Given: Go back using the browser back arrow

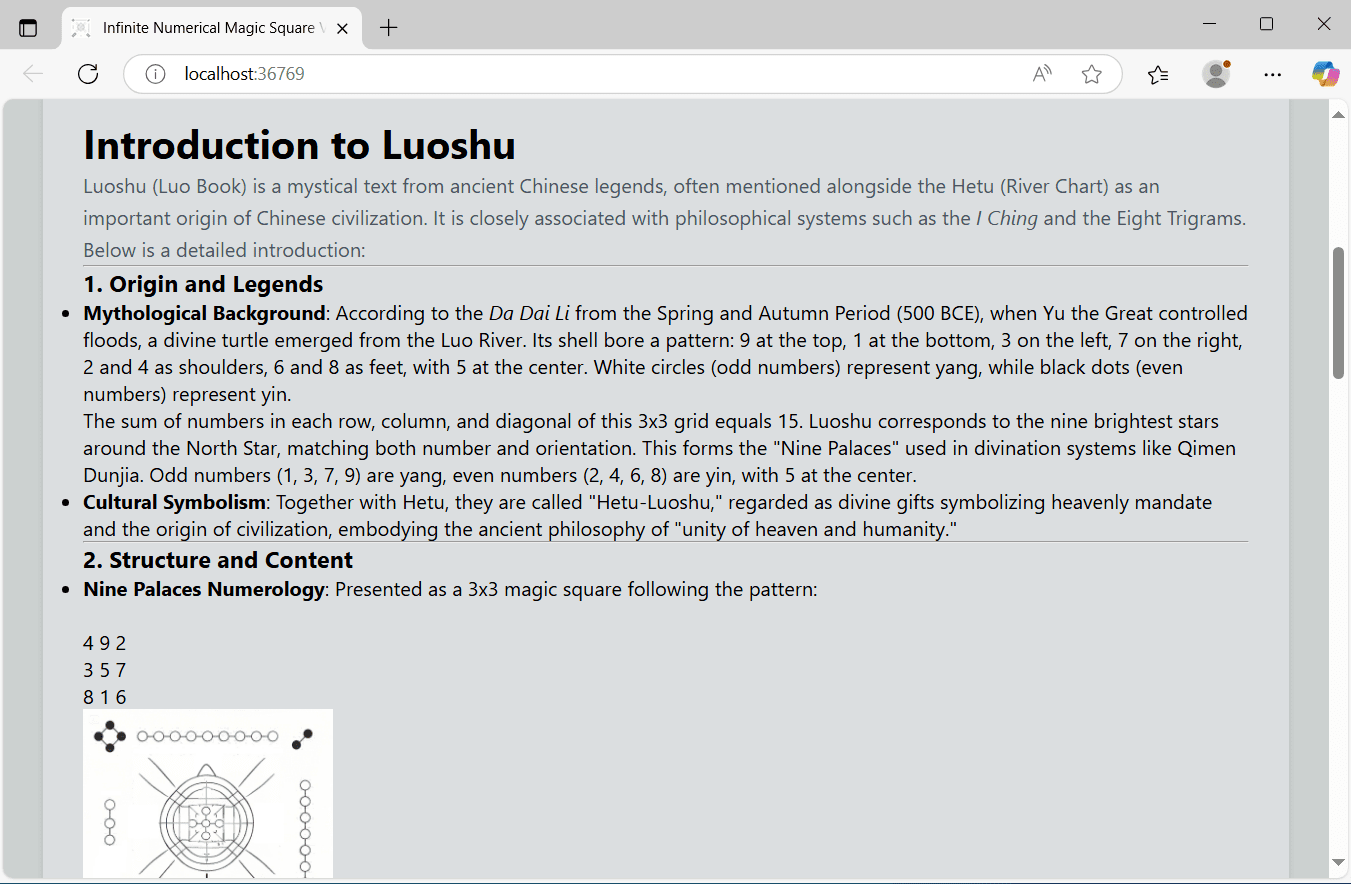Looking at the screenshot, I should click(33, 74).
